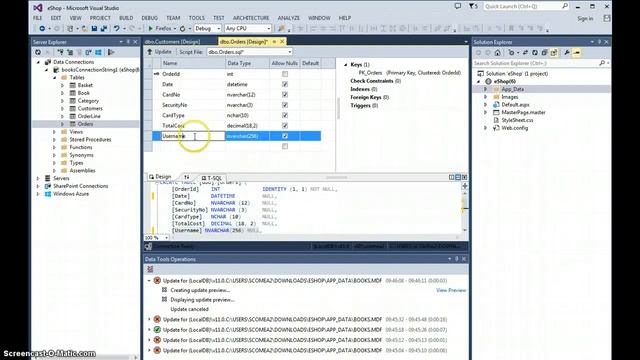Select Web.config in Solution Explorer

tap(514, 128)
